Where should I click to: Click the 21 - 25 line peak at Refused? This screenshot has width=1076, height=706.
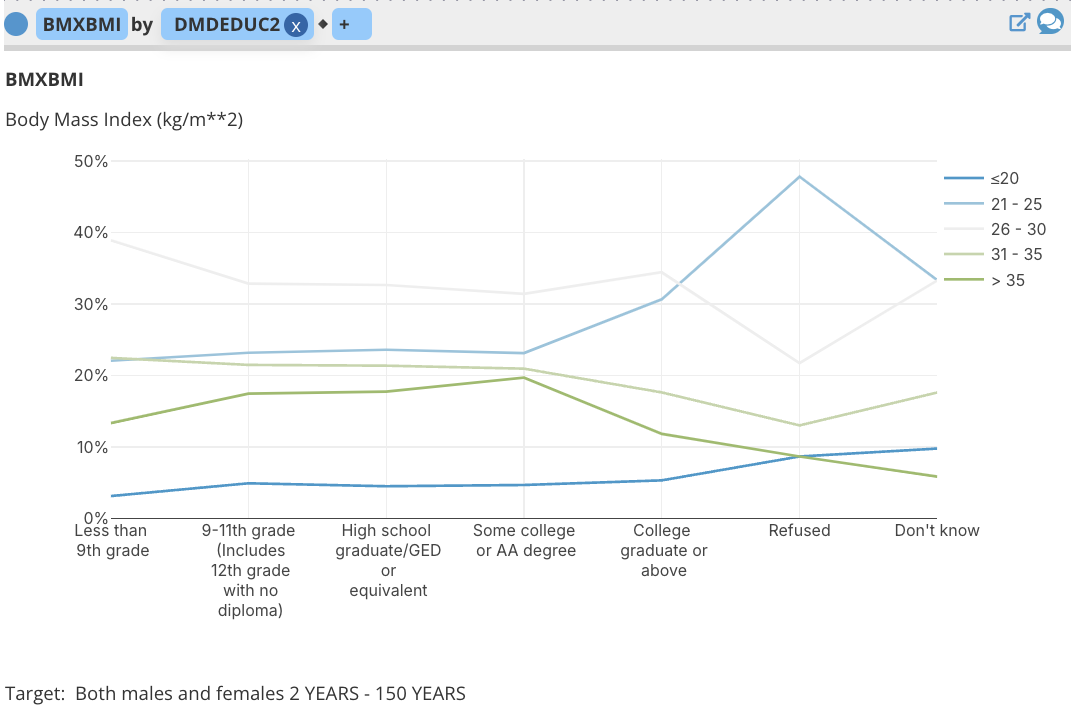click(x=799, y=177)
